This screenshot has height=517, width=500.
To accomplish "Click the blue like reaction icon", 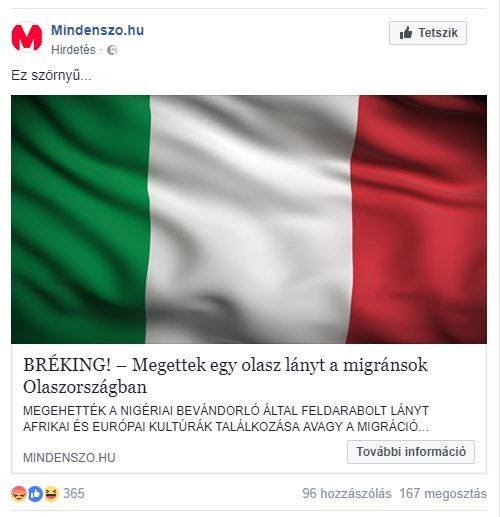I will click(35, 494).
